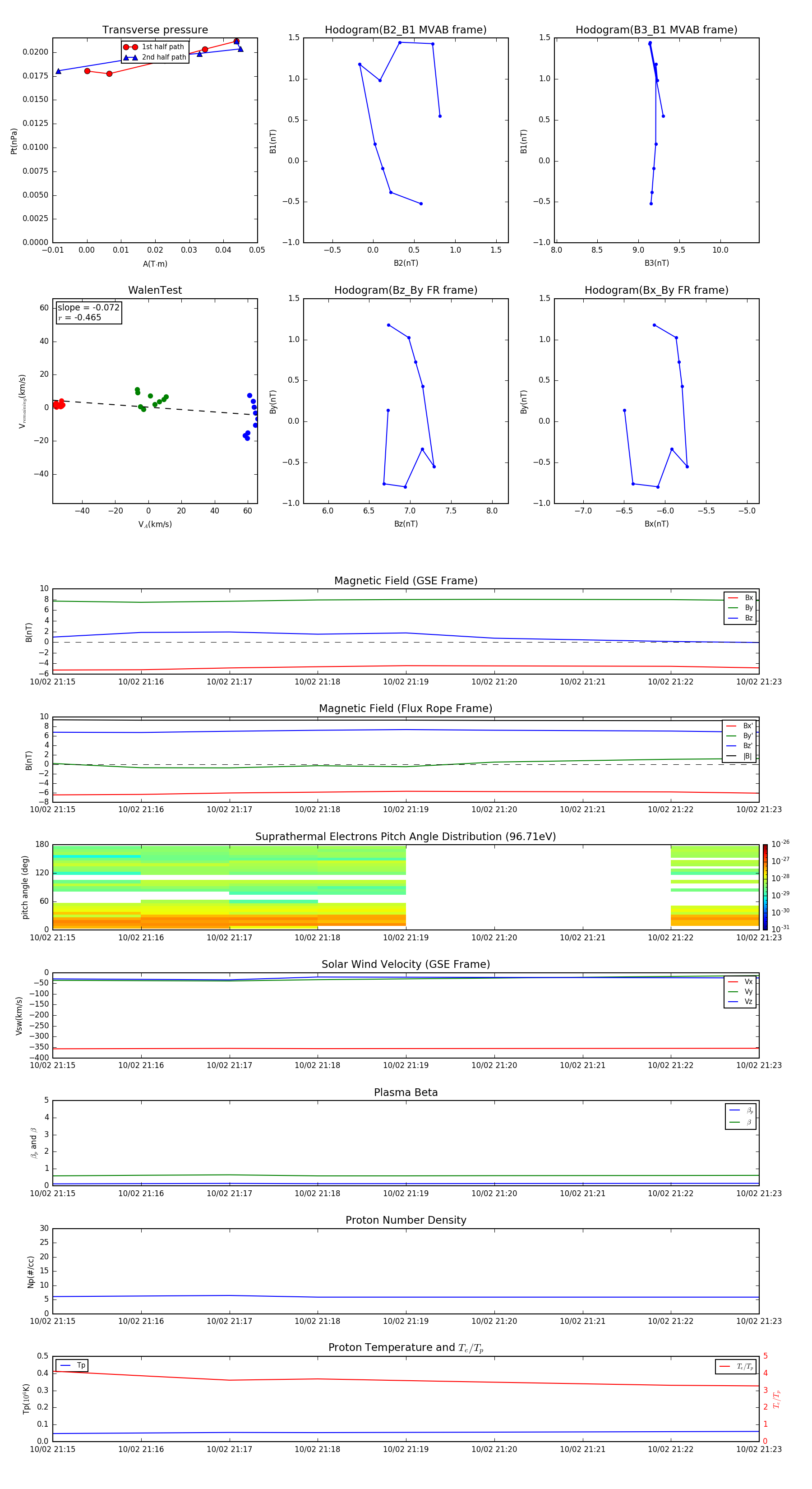Click the green data cluster in WalenTest plot
The height and width of the screenshot is (1489, 812).
point(152,399)
